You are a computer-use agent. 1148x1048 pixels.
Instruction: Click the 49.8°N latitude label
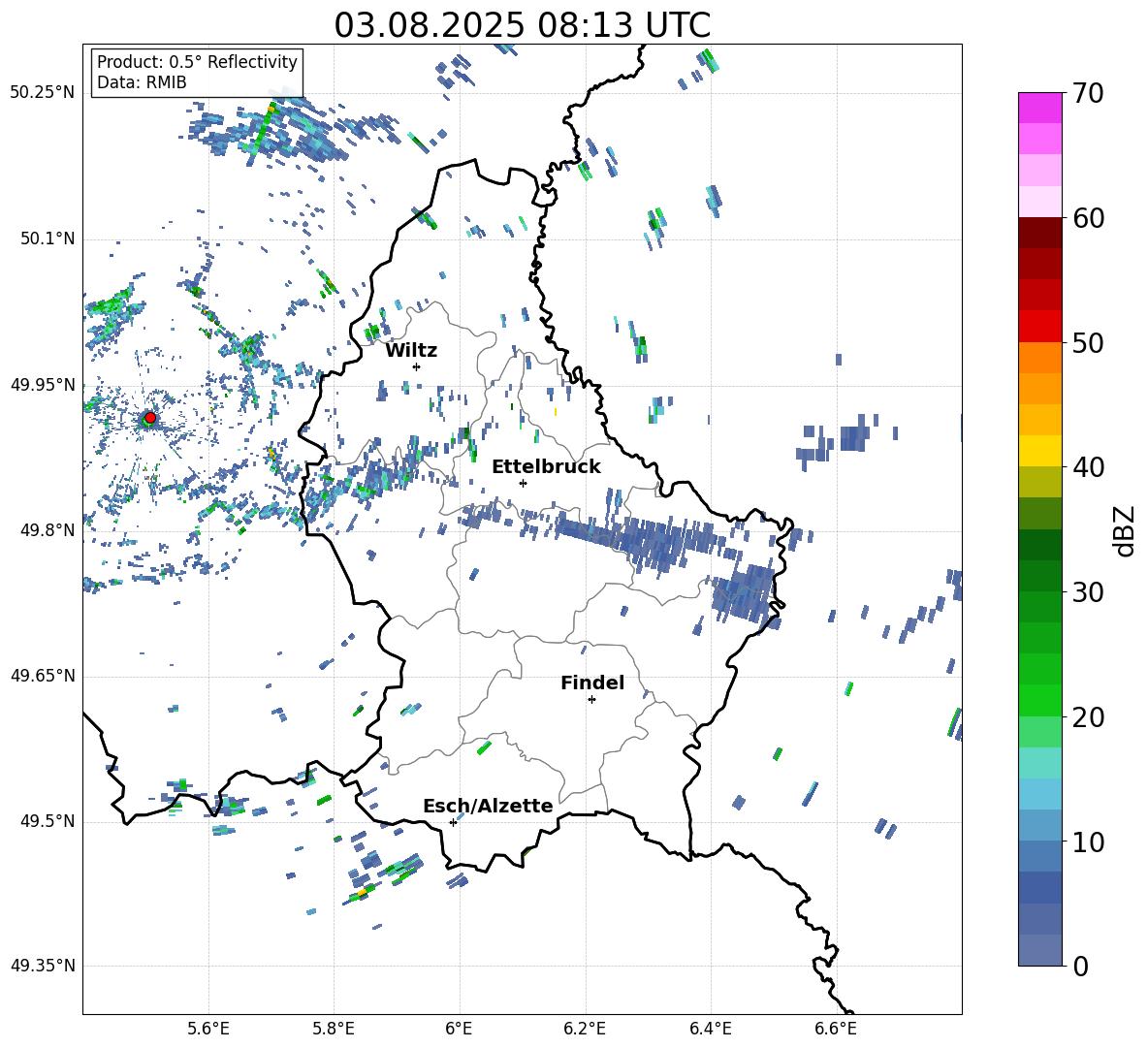(x=47, y=530)
